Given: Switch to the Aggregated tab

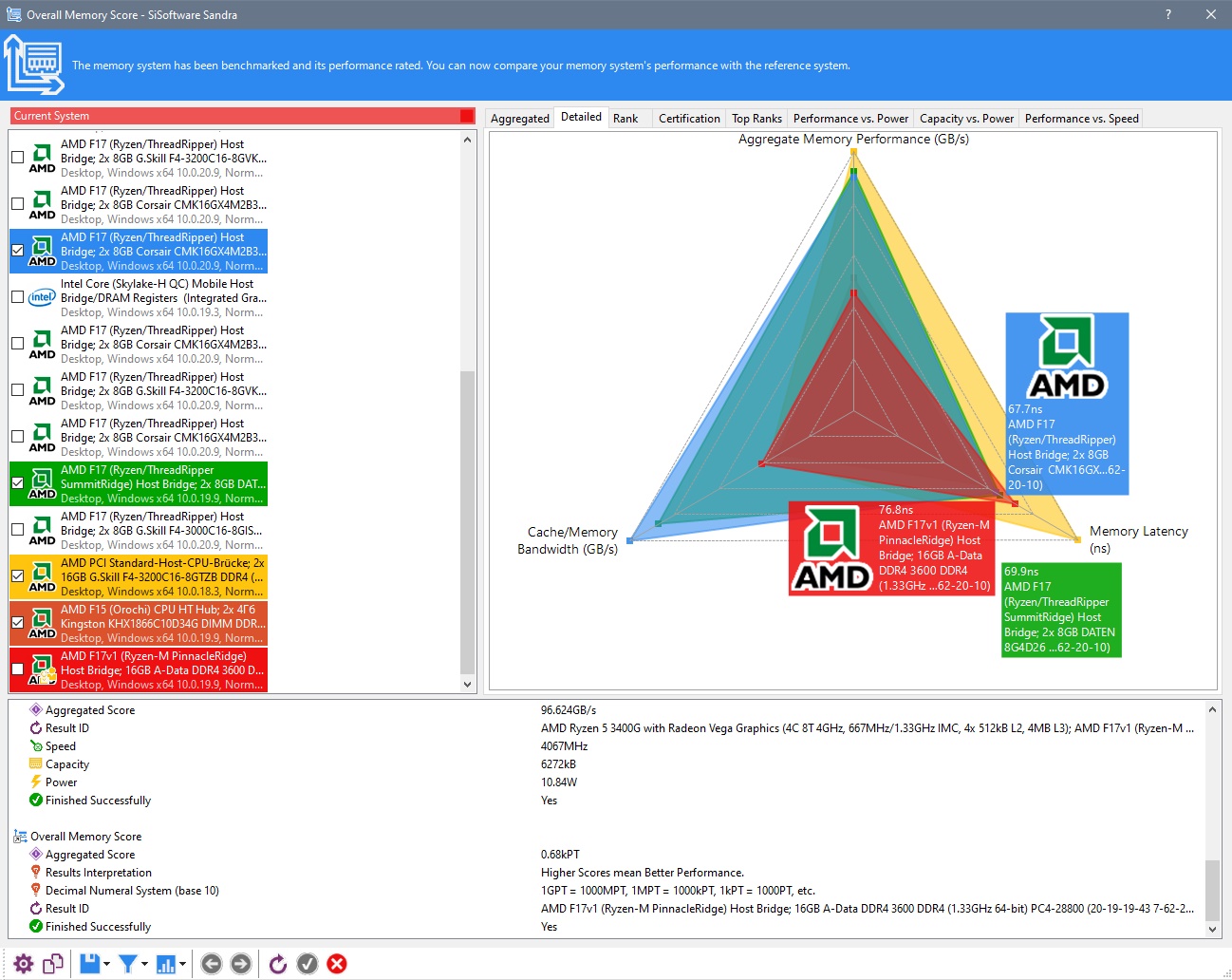Looking at the screenshot, I should pyautogui.click(x=519, y=119).
